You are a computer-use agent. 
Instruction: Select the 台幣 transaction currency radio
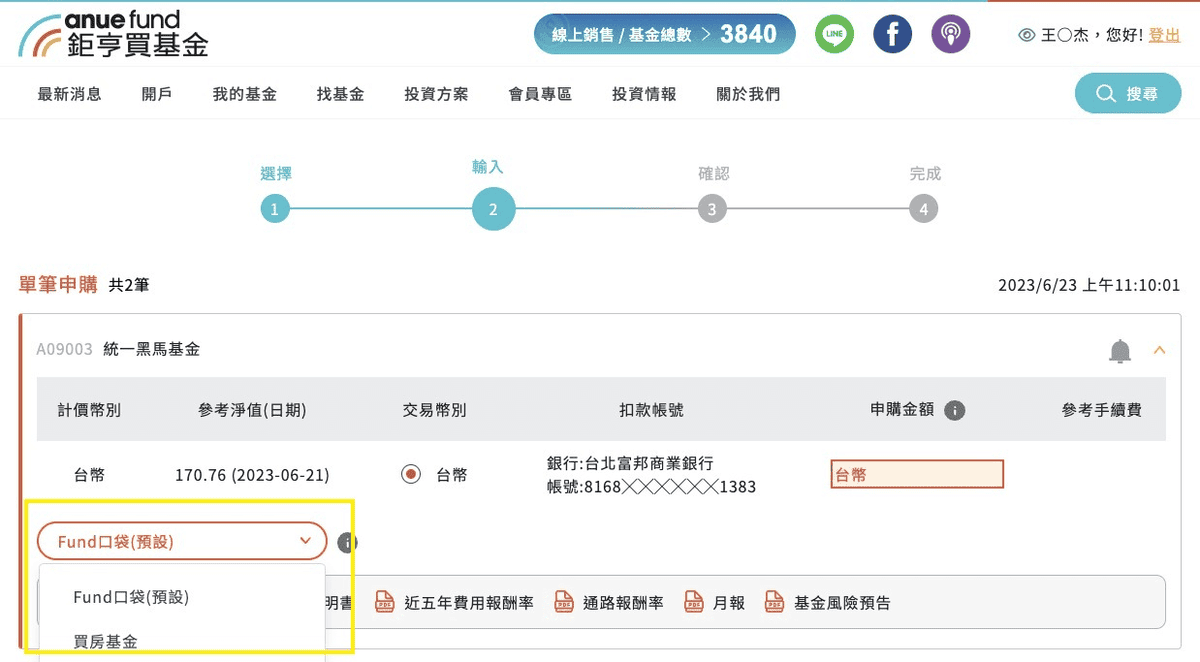[x=411, y=474]
